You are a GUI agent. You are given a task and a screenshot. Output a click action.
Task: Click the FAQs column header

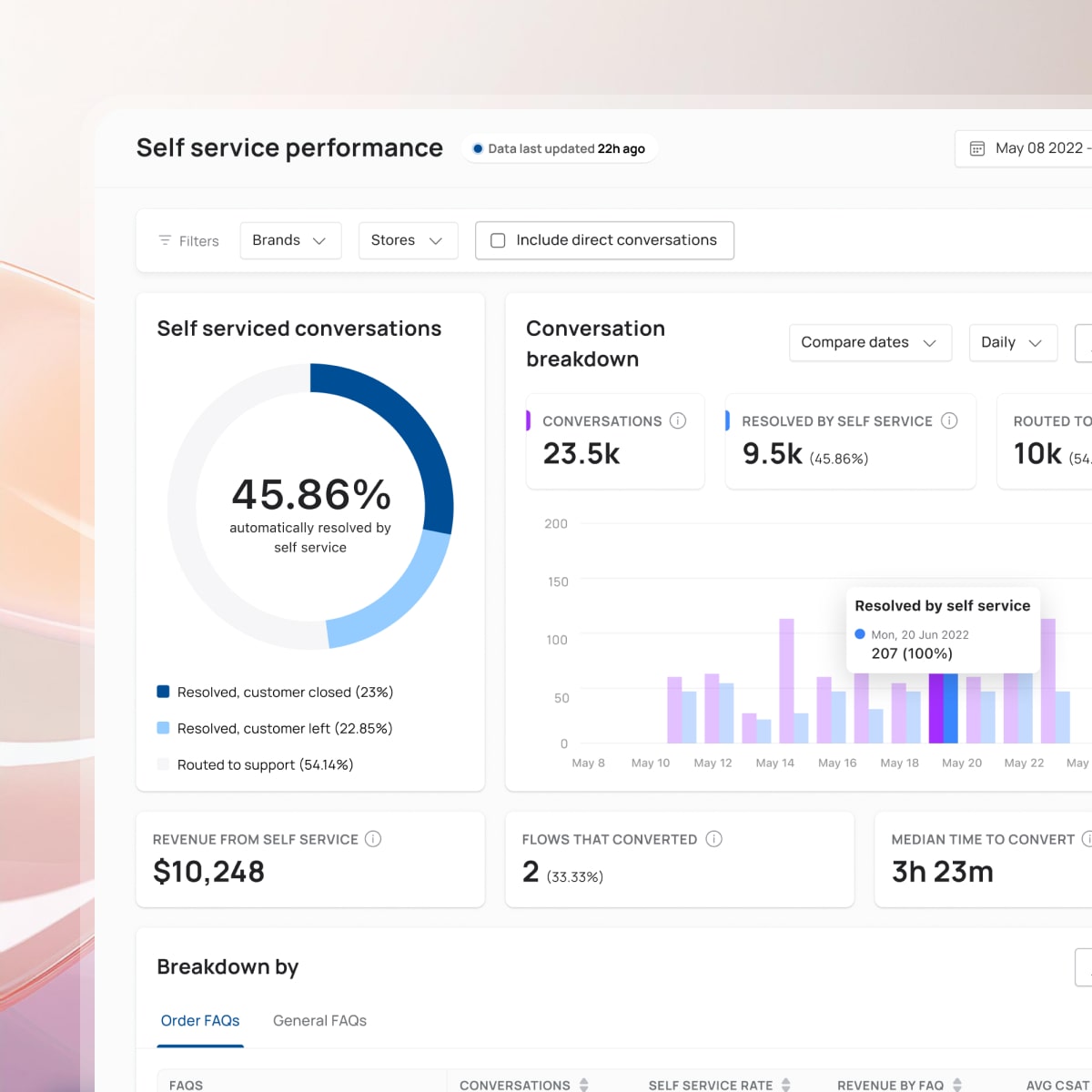pos(187,1085)
